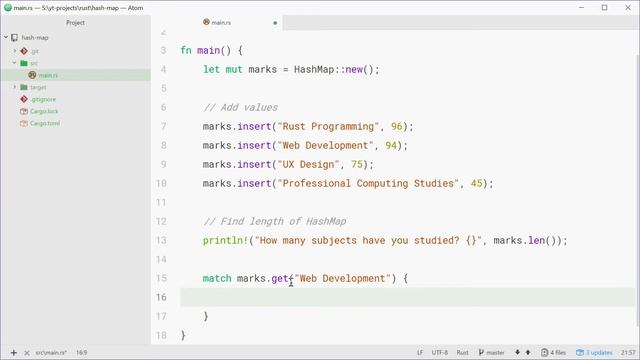Click the .git folder git icon
Image resolution: width=640 pixels, height=360 pixels.
click(24, 51)
